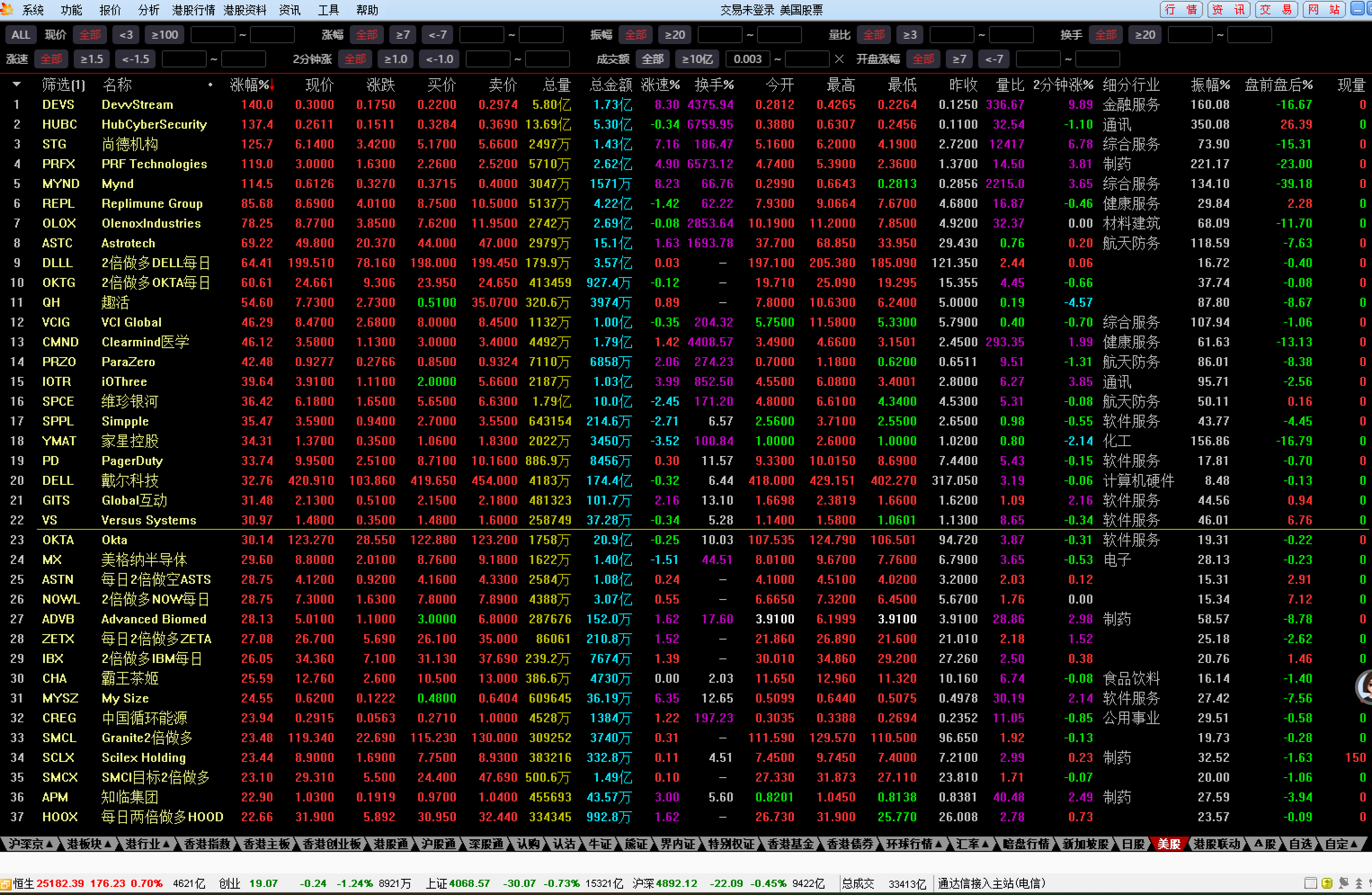Expand the 港行业 tab dropdown
Viewport: 1372px width, 895px height.
tap(167, 844)
